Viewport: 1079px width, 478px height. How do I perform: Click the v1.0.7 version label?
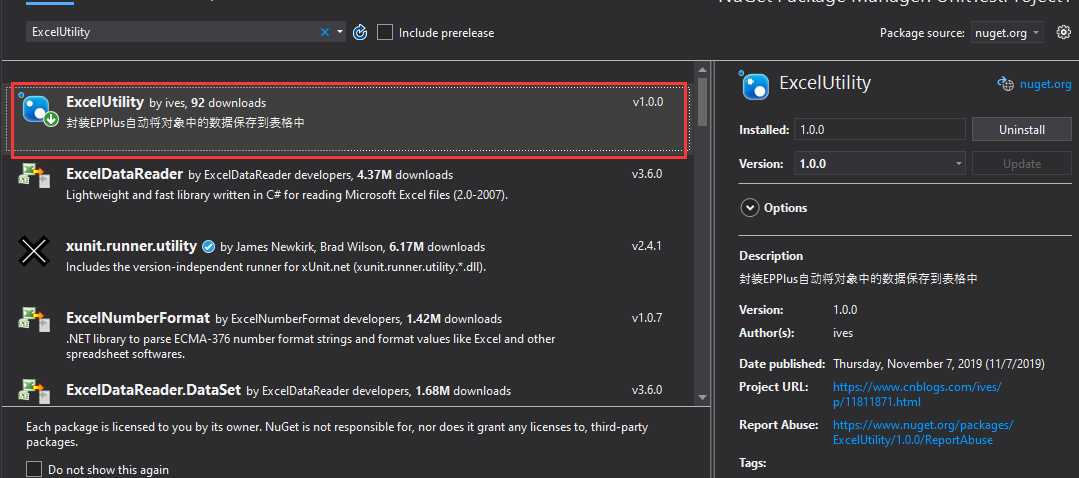tap(647, 318)
